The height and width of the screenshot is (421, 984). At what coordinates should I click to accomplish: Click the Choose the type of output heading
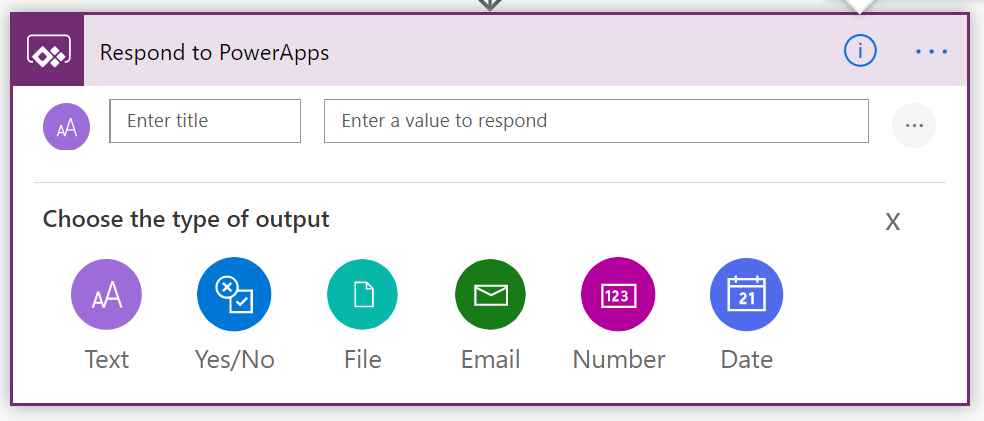186,220
